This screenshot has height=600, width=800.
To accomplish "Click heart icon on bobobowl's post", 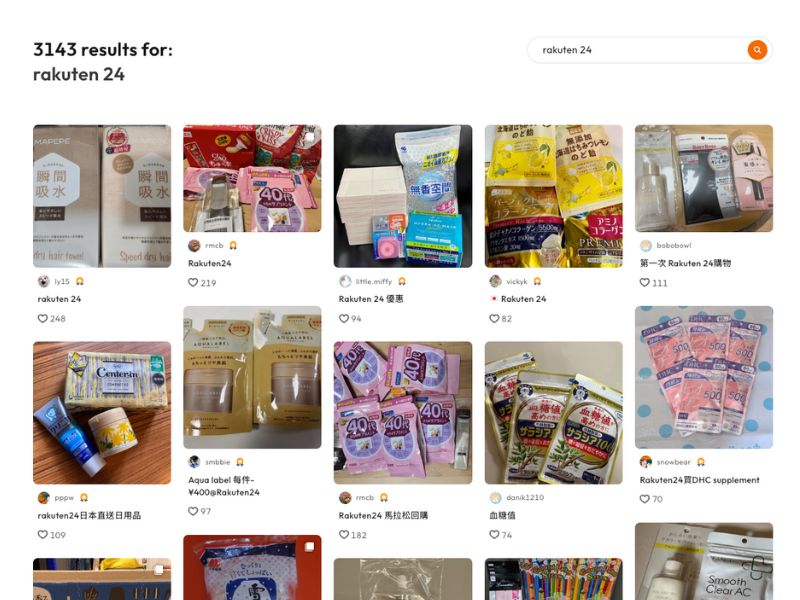I will click(x=644, y=283).
